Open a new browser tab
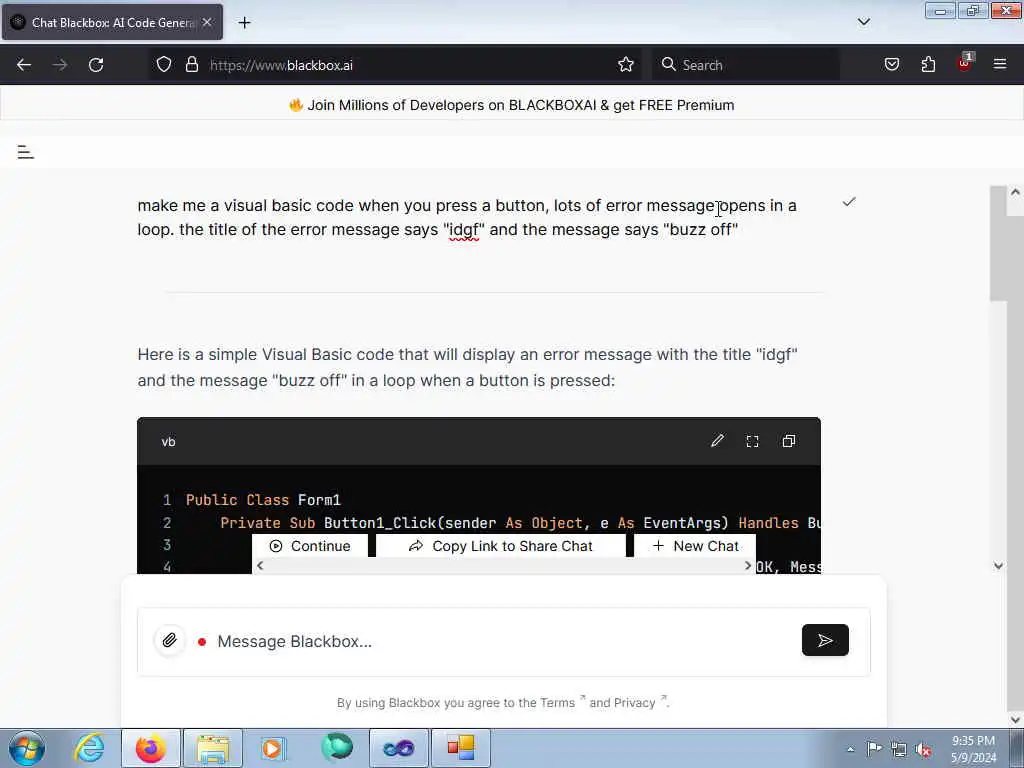Image resolution: width=1024 pixels, height=768 pixels. tap(244, 23)
